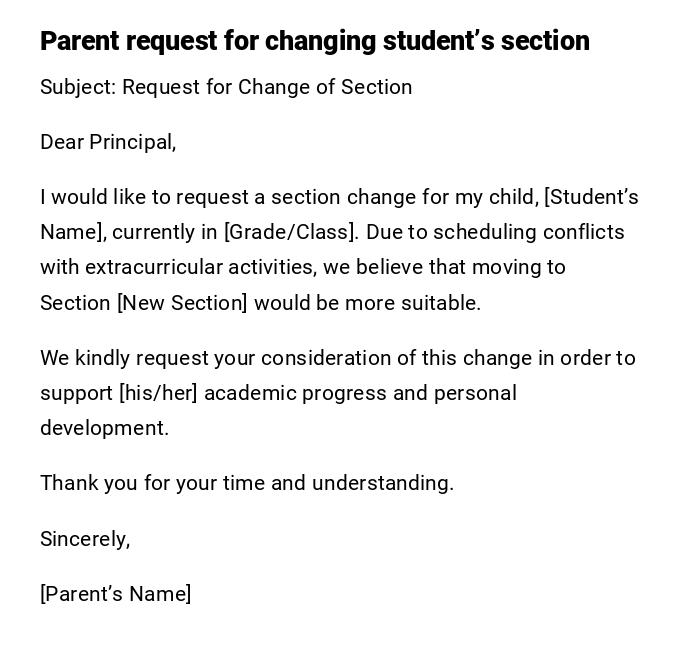Click the "Dear Principal," greeting line

point(108,142)
